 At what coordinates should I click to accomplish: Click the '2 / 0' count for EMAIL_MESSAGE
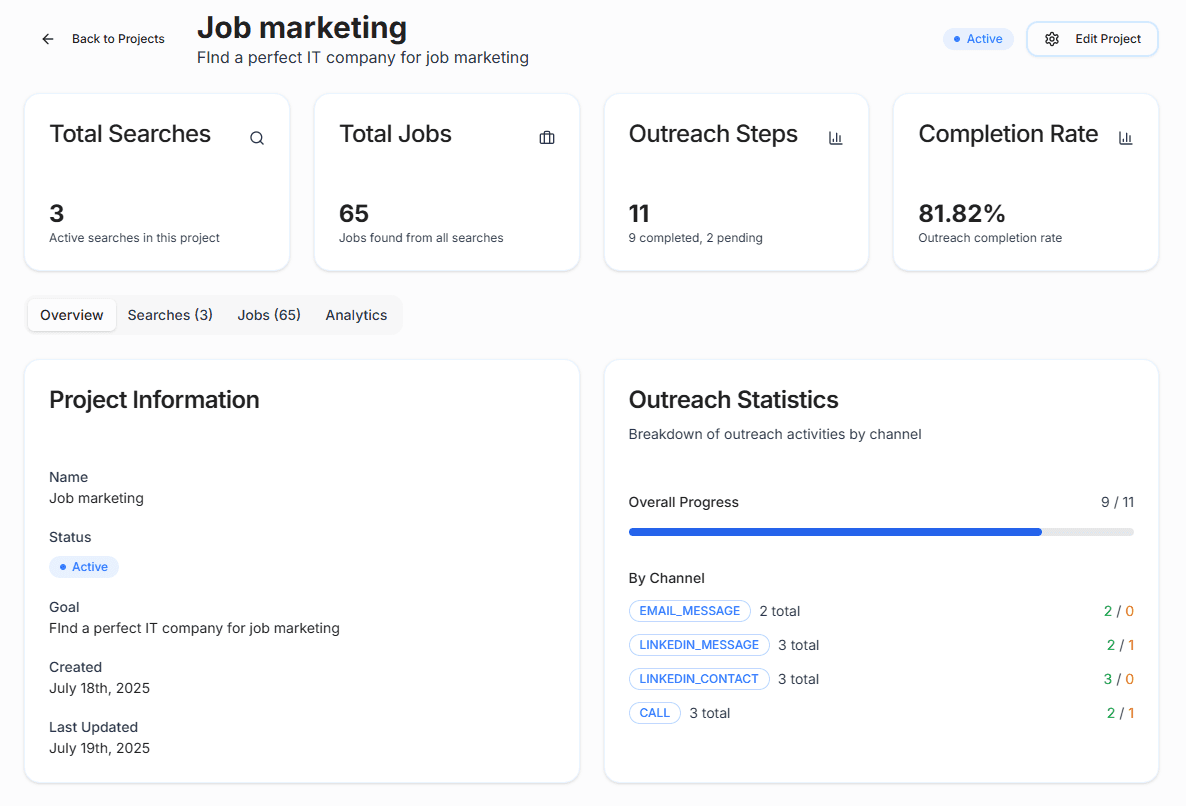(x=1119, y=611)
